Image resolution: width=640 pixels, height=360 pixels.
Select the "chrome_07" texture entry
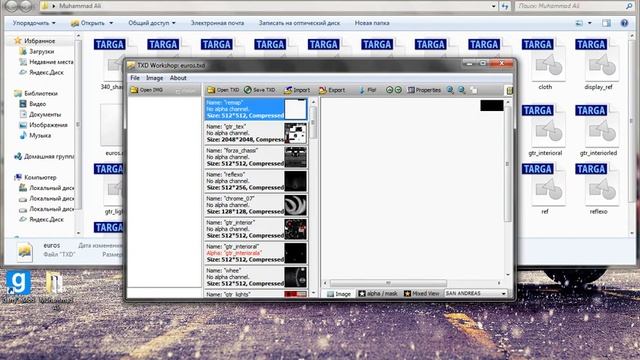(256, 205)
